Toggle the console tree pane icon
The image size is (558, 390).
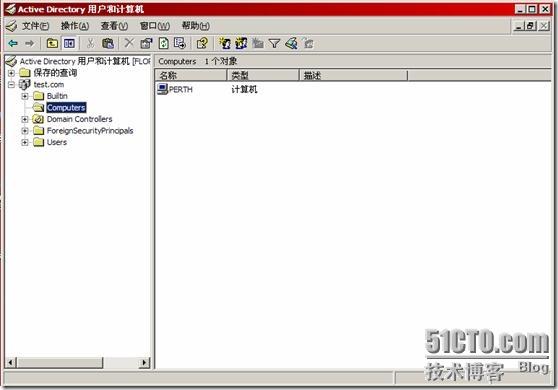pos(69,44)
